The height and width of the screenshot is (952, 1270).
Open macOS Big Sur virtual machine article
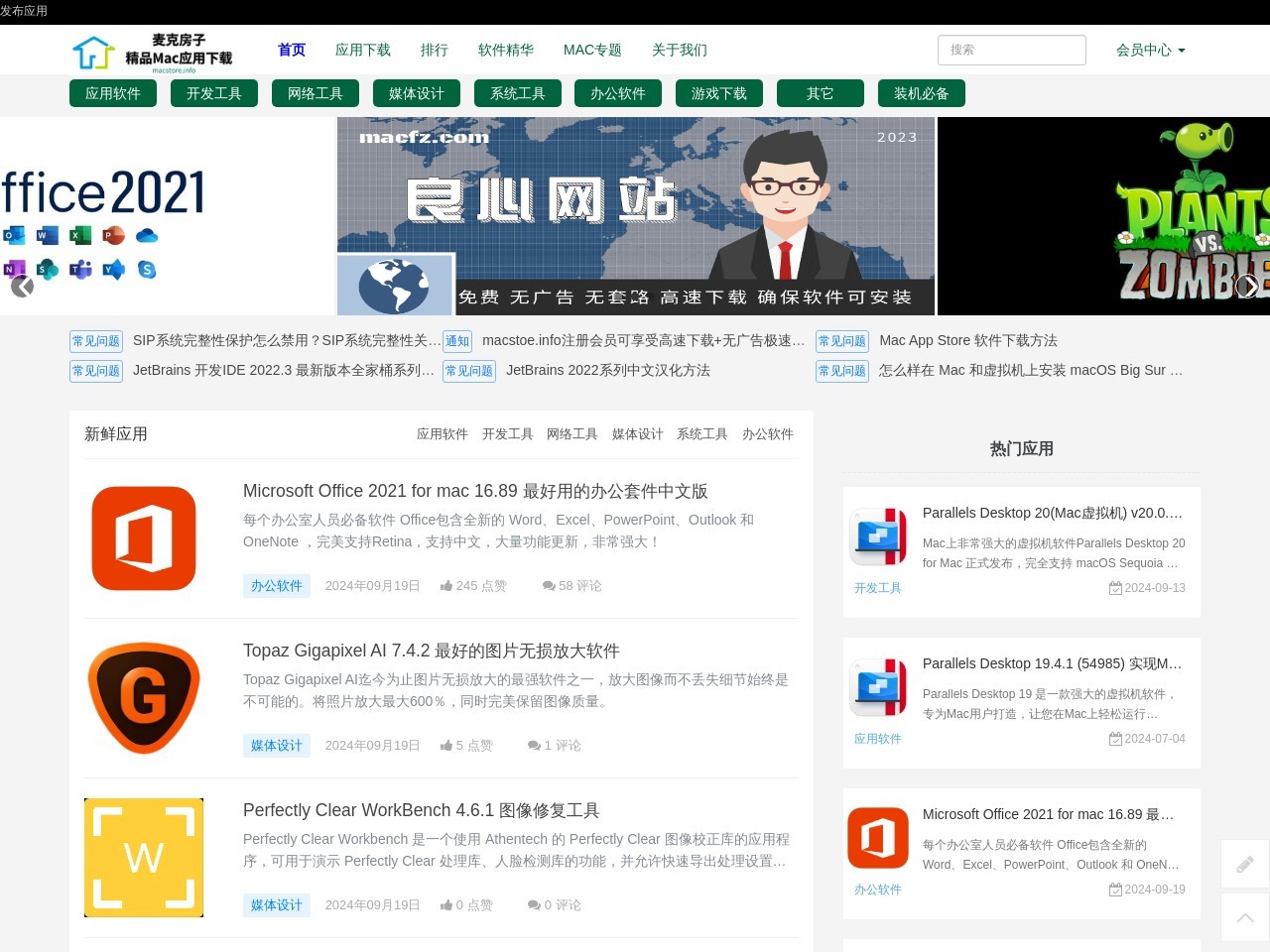coord(1031,370)
